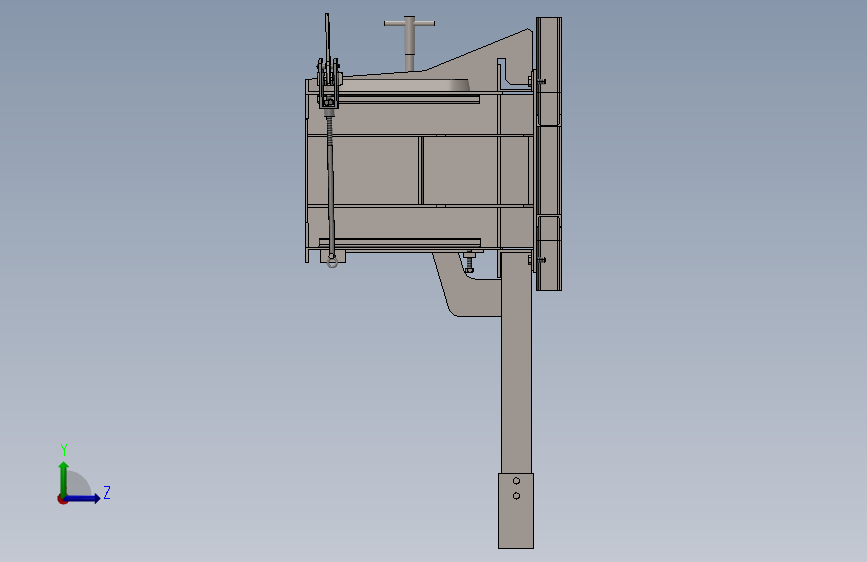This screenshot has height=562, width=867.
Task: Pick the eye bolt ring at the rod's bottom
Action: 332,261
